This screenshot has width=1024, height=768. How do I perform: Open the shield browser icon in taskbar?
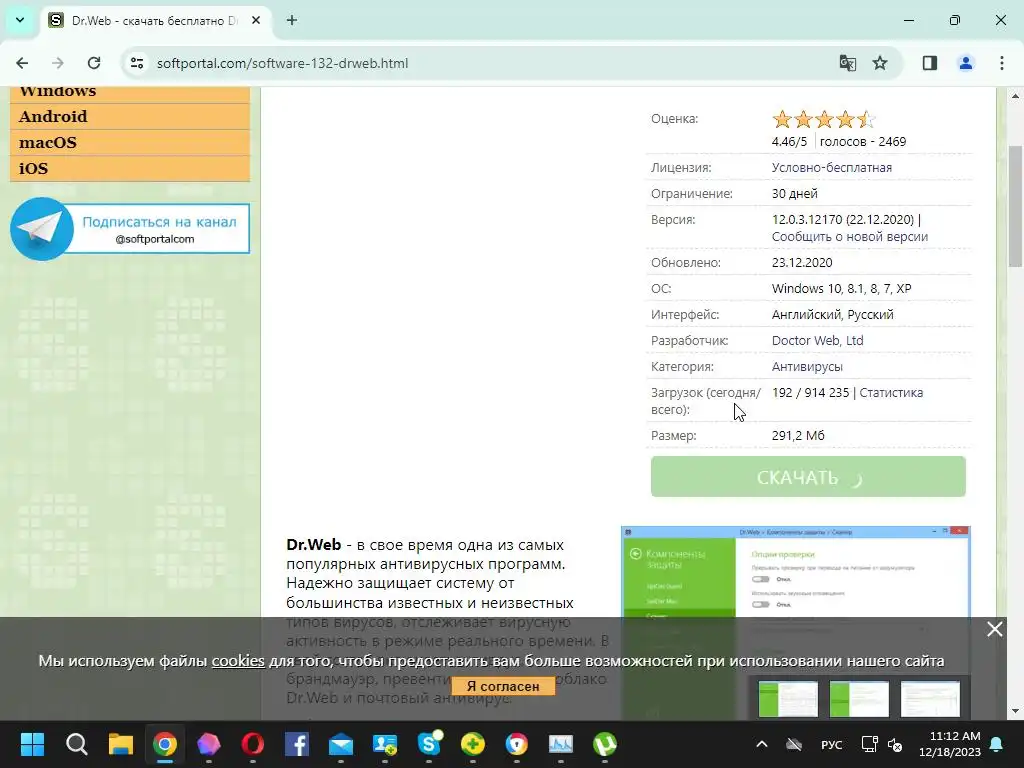point(517,744)
